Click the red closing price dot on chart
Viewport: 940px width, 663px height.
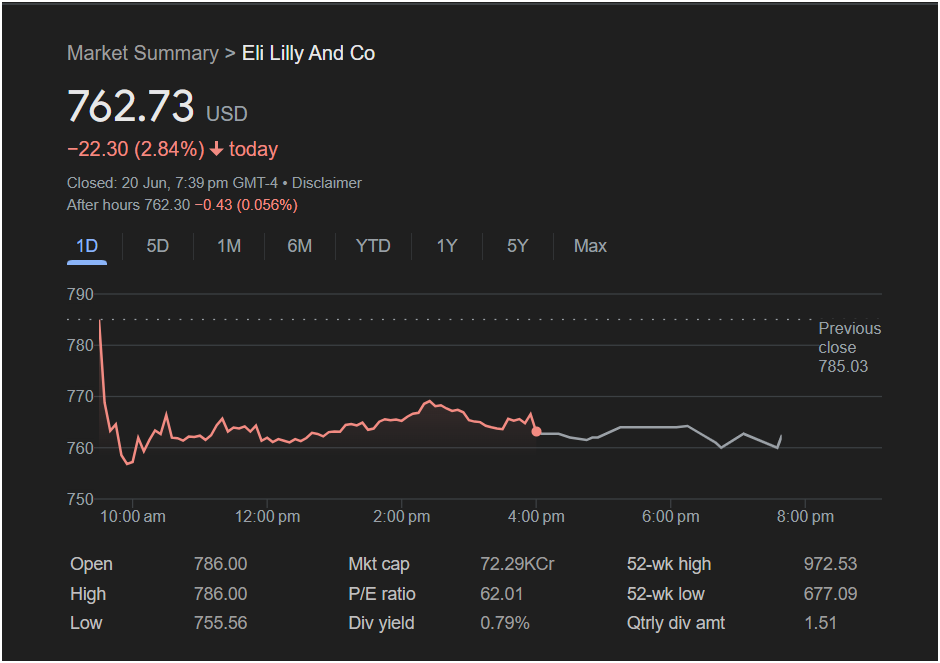[x=537, y=432]
